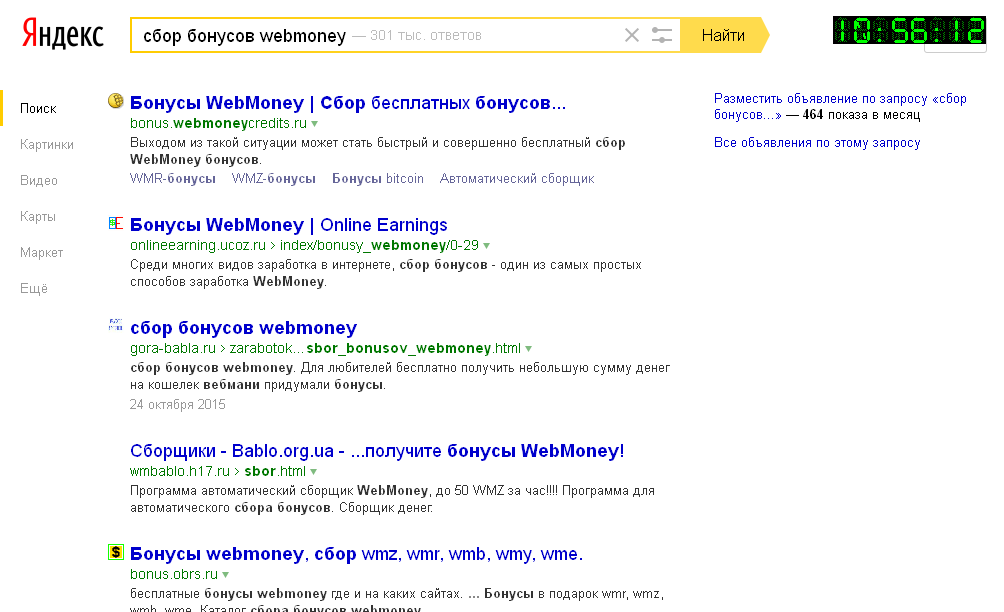Viewport: 1004px width, 612px height.
Task: Click the Яндекс logo
Action: pos(63,34)
